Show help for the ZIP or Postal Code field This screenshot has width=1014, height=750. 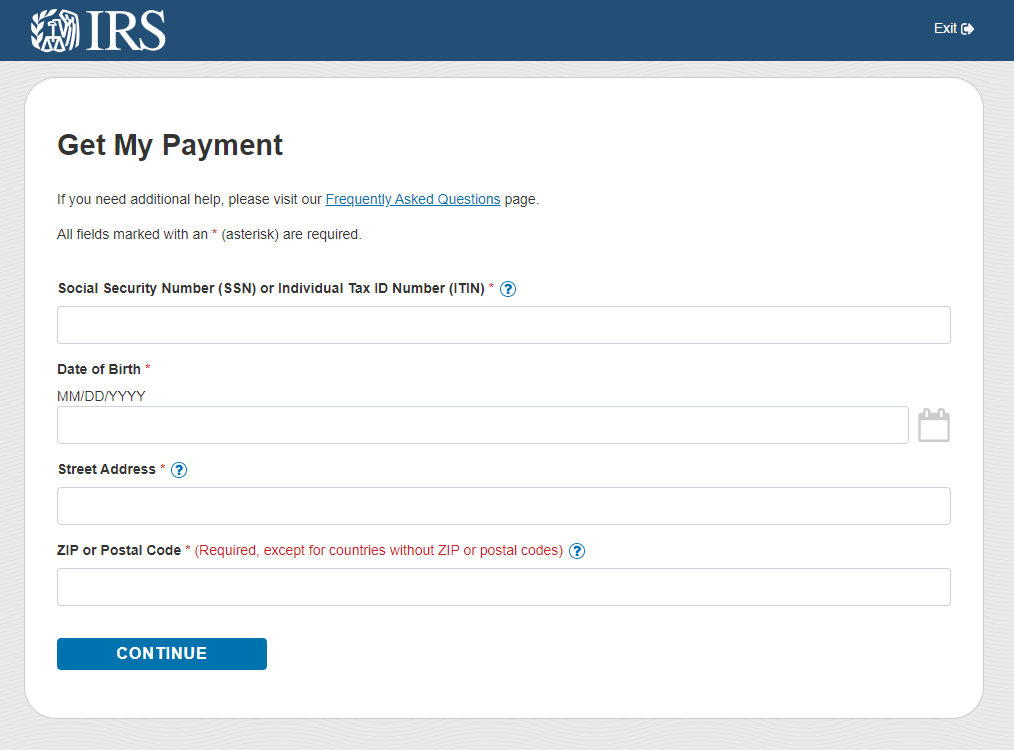pos(577,551)
